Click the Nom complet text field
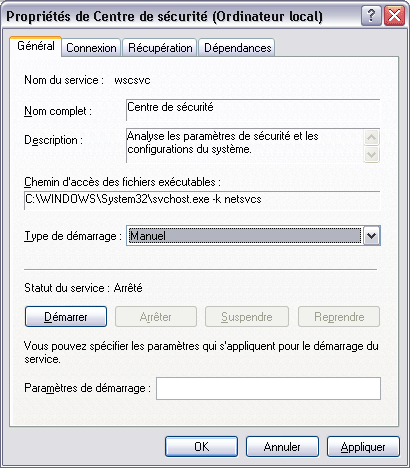410x468 pixels. tap(253, 110)
